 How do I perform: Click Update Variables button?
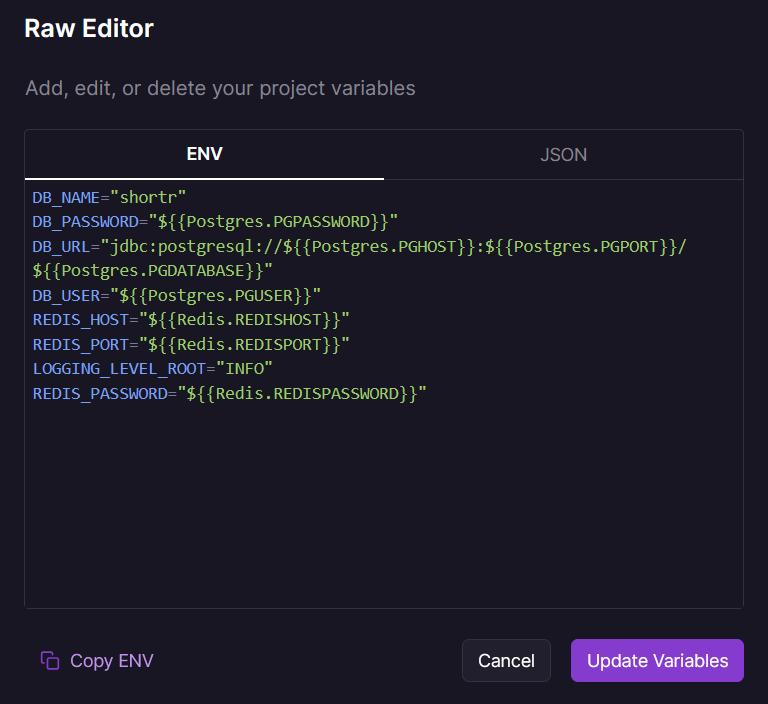(x=657, y=660)
